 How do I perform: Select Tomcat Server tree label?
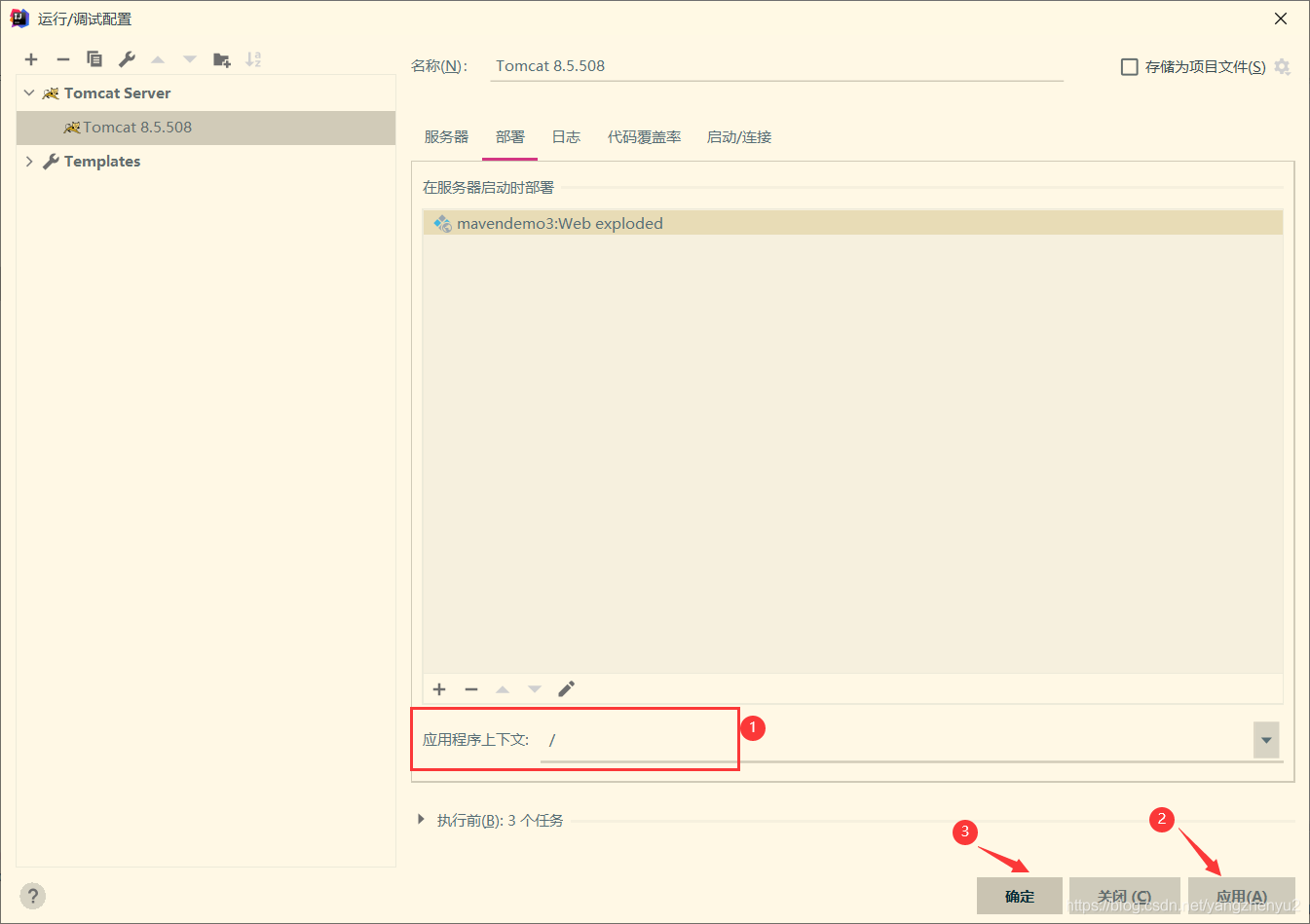pyautogui.click(x=117, y=93)
